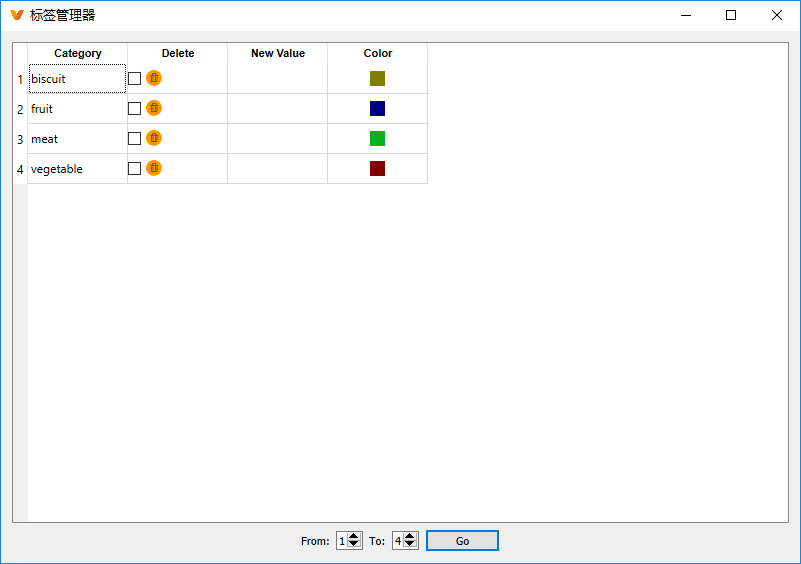
Task: Click the trash icon in the vegetable row
Action: 154,168
